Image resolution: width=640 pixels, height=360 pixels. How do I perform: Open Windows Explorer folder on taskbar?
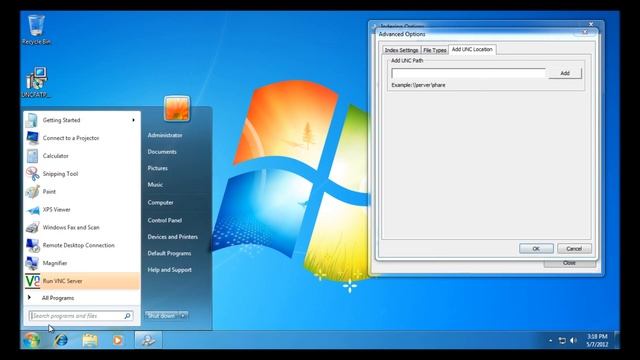pyautogui.click(x=90, y=340)
